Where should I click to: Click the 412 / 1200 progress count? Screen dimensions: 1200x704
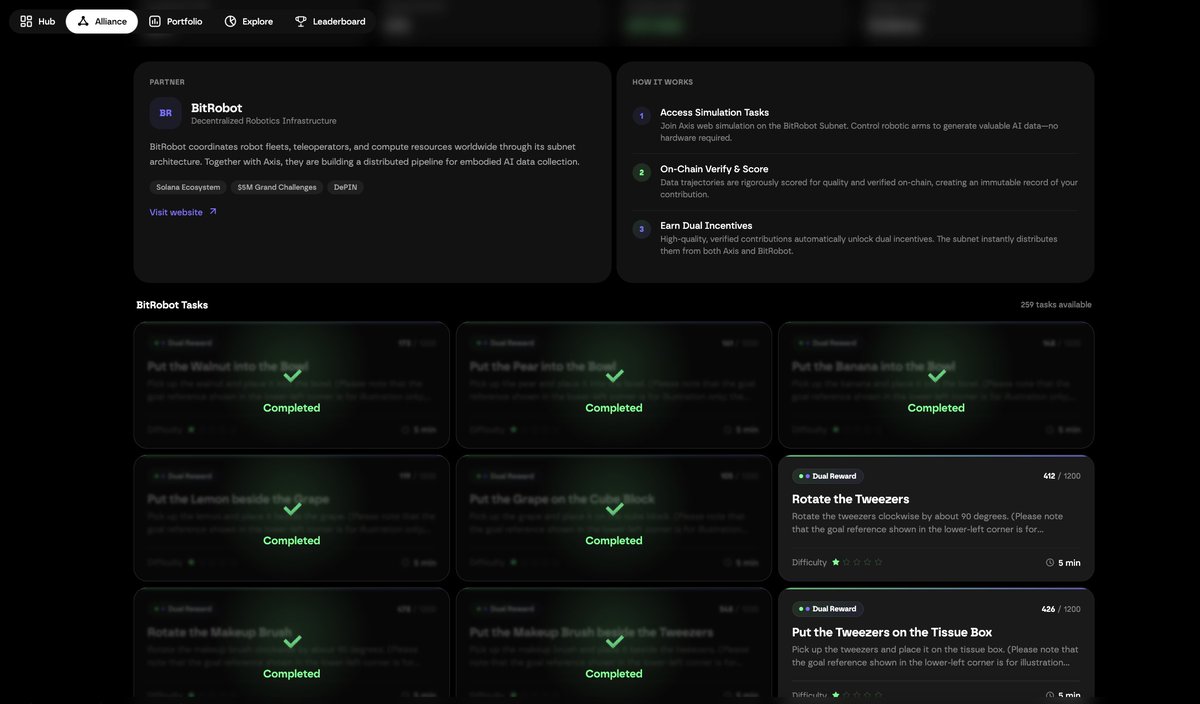tap(1062, 476)
